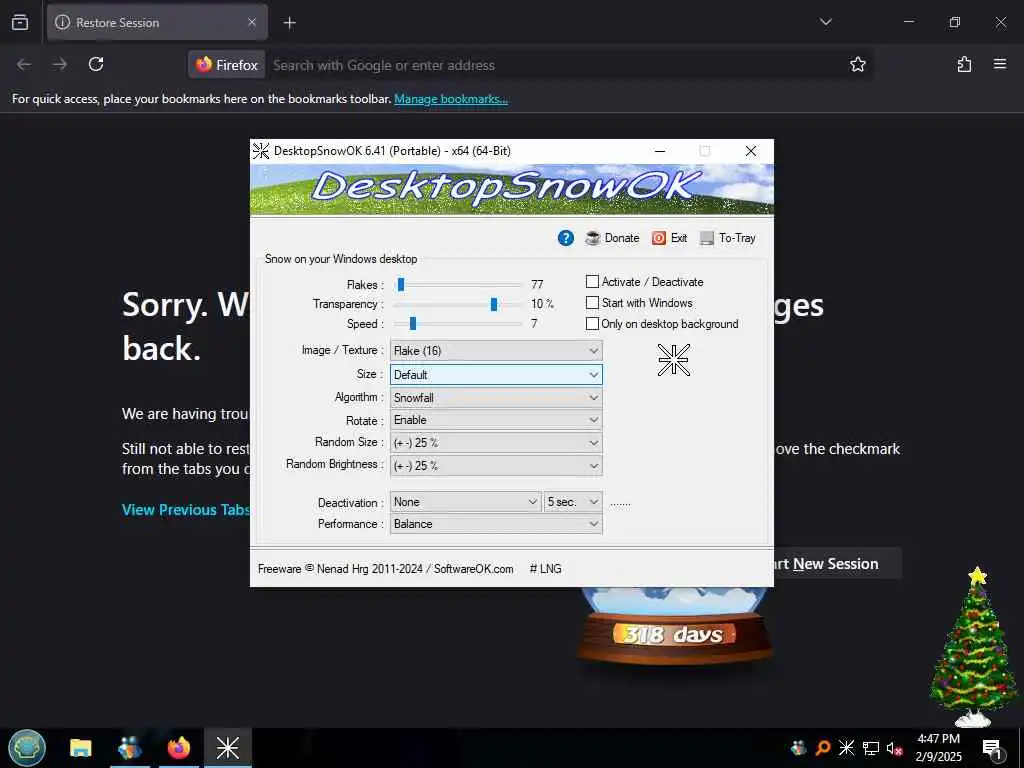The image size is (1024, 768).
Task: Click the Manage bookmarks... link
Action: 451,99
